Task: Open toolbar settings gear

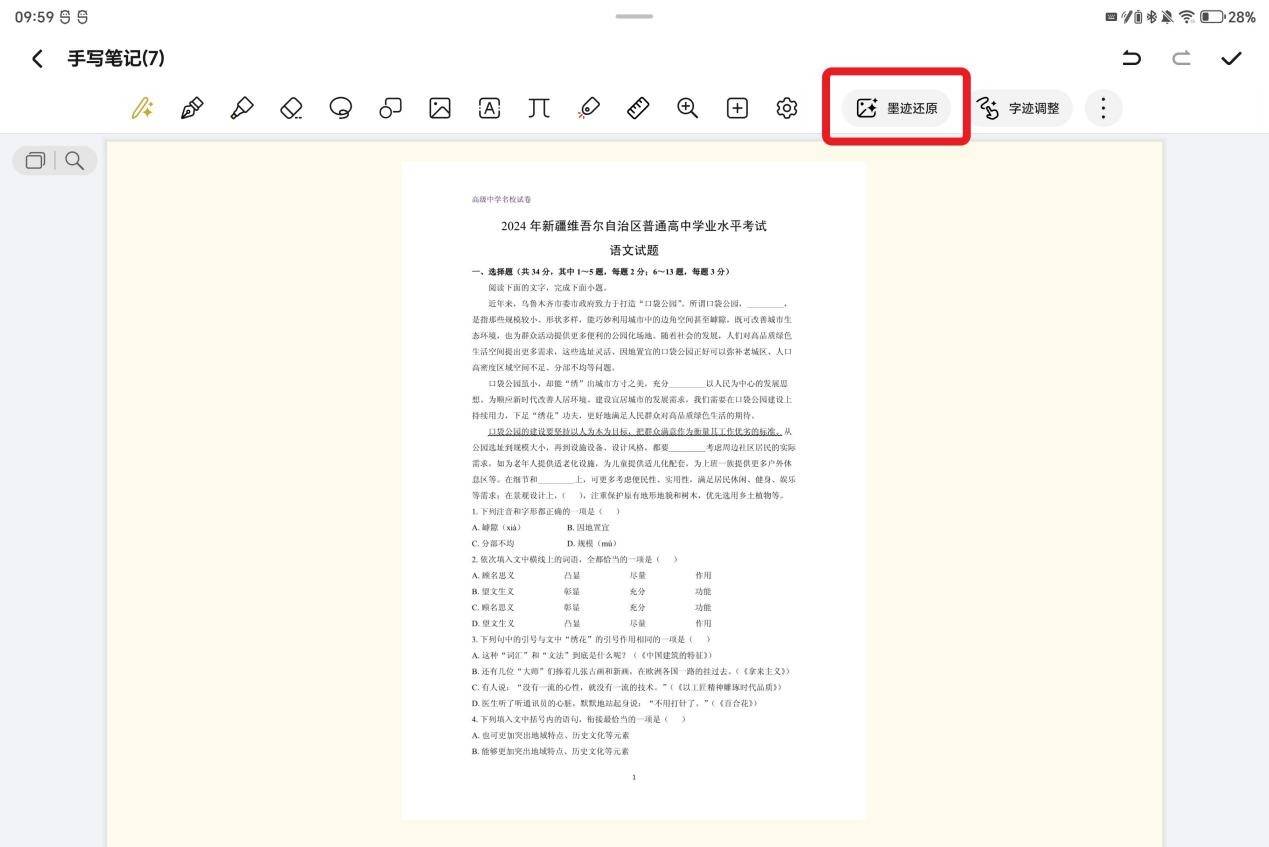Action: [x=787, y=108]
